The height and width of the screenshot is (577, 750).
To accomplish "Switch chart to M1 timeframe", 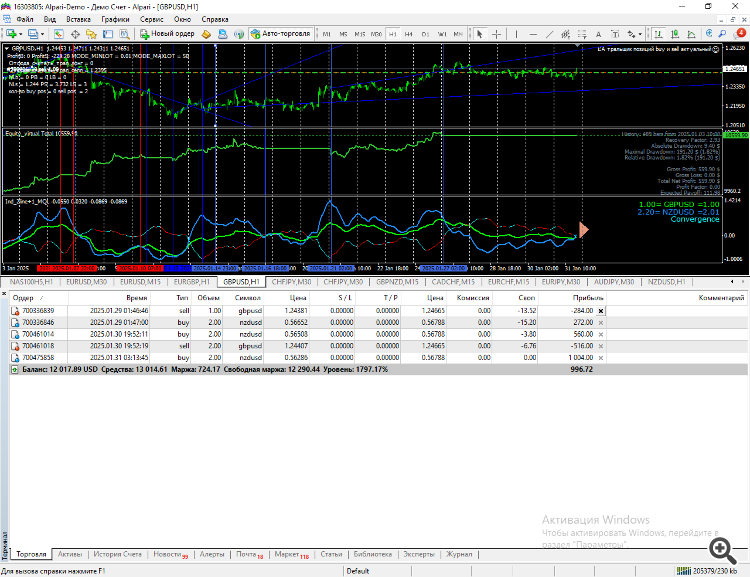I will tap(327, 34).
